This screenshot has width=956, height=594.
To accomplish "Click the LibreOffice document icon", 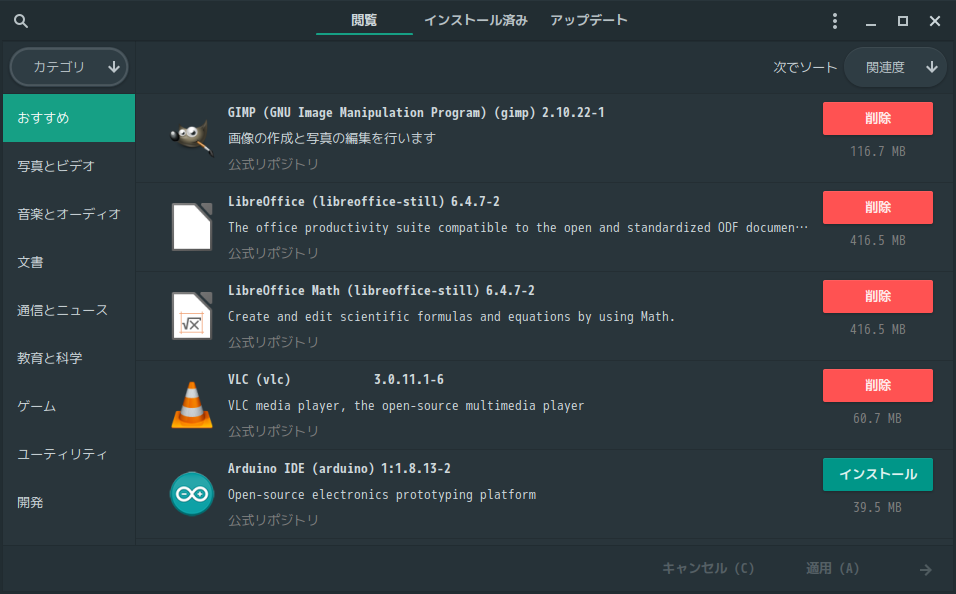I will coord(191,227).
